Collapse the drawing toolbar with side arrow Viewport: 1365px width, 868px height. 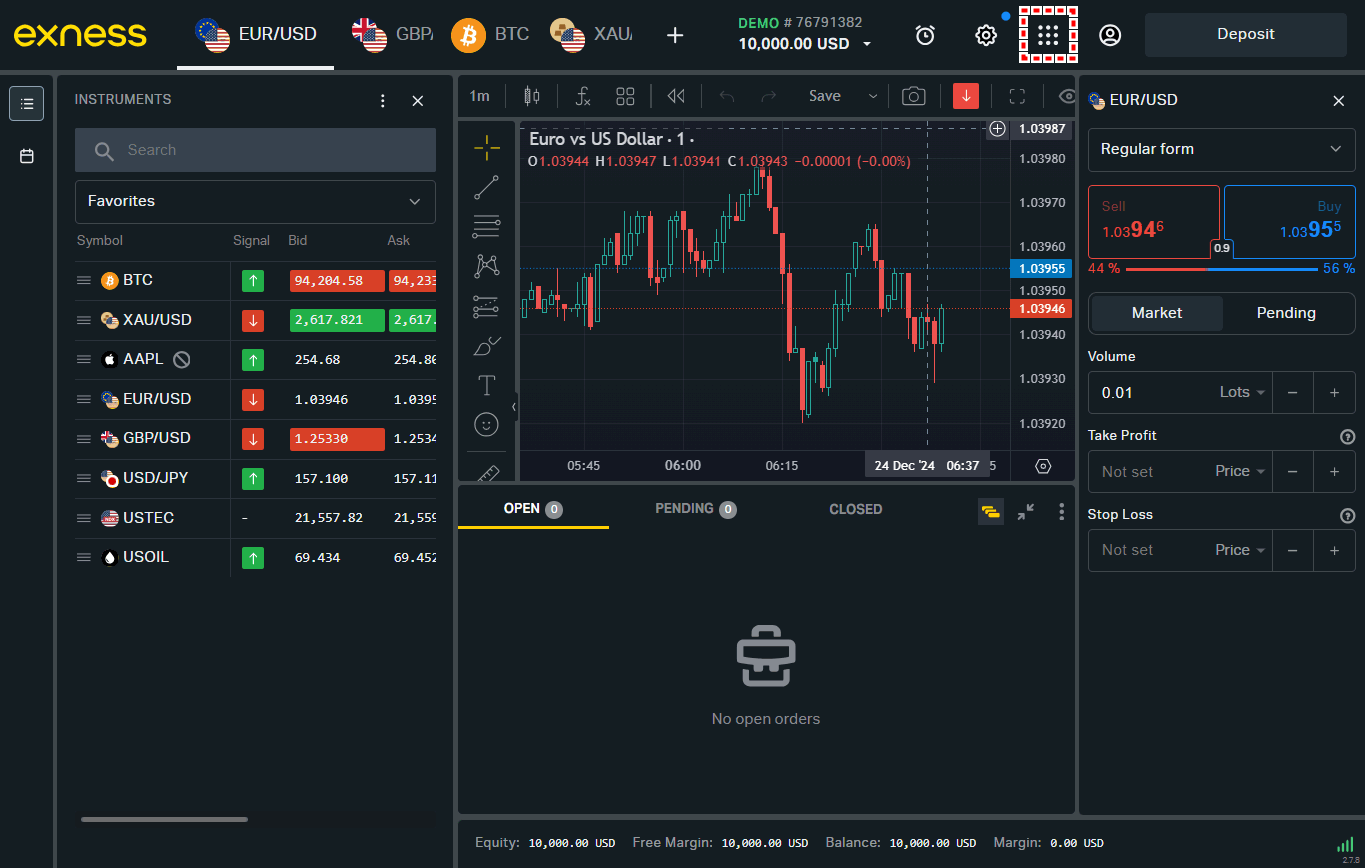click(514, 406)
